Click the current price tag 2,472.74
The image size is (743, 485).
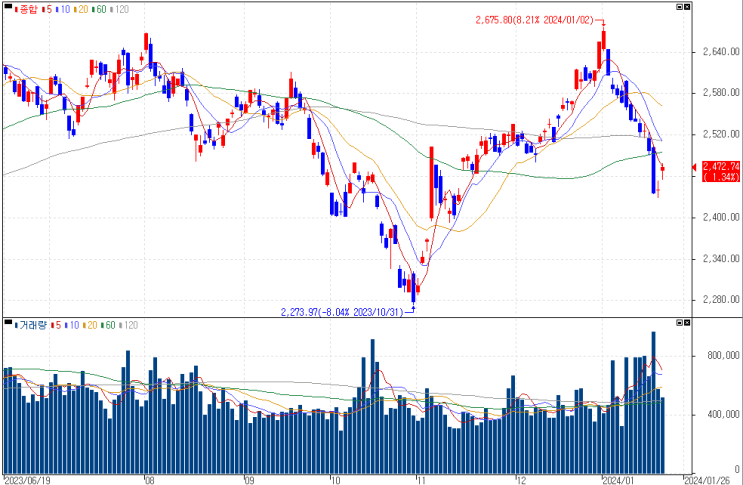(721, 171)
